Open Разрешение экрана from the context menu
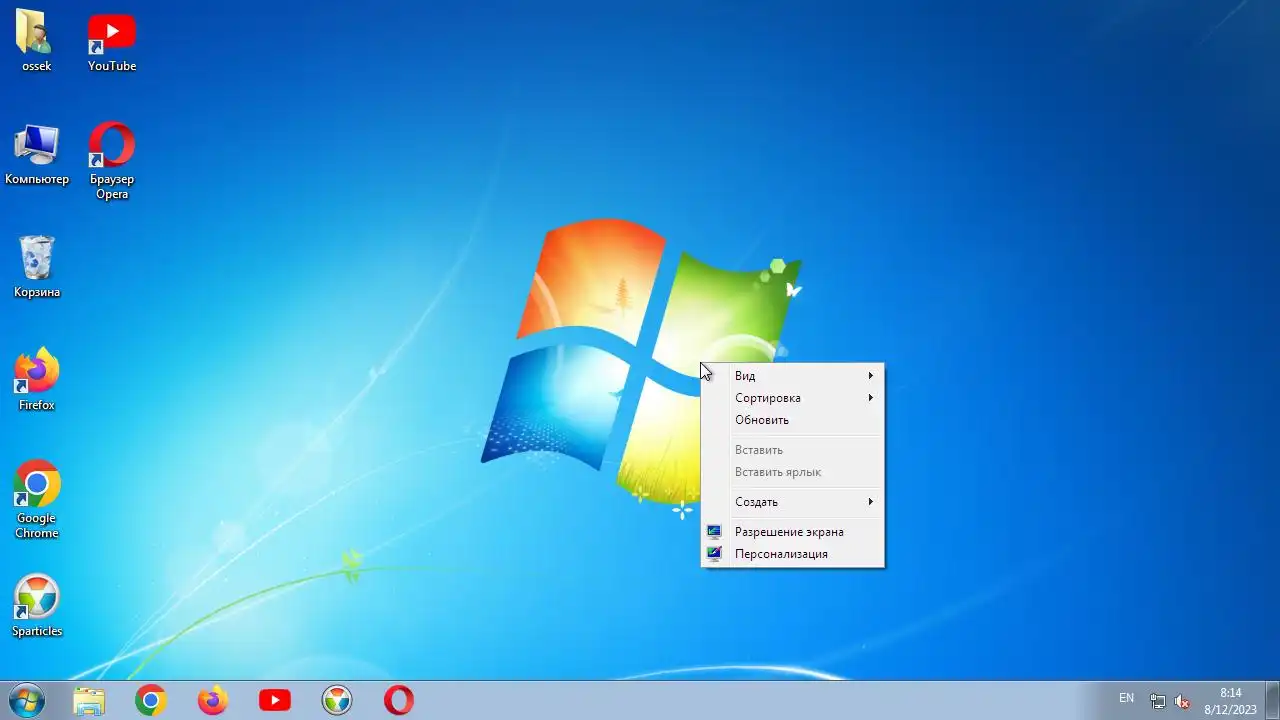Screen dimensions: 1280x720 click(793, 532)
